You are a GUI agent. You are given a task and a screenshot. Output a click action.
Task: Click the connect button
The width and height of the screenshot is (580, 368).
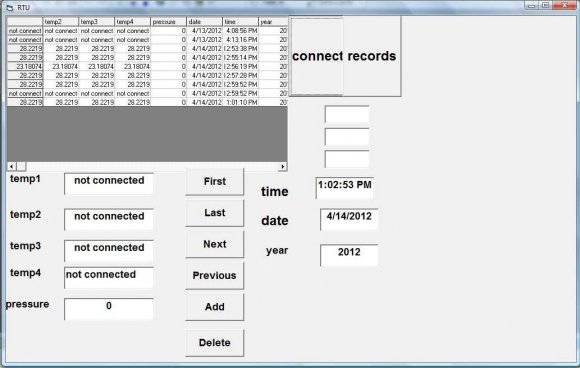[317, 56]
